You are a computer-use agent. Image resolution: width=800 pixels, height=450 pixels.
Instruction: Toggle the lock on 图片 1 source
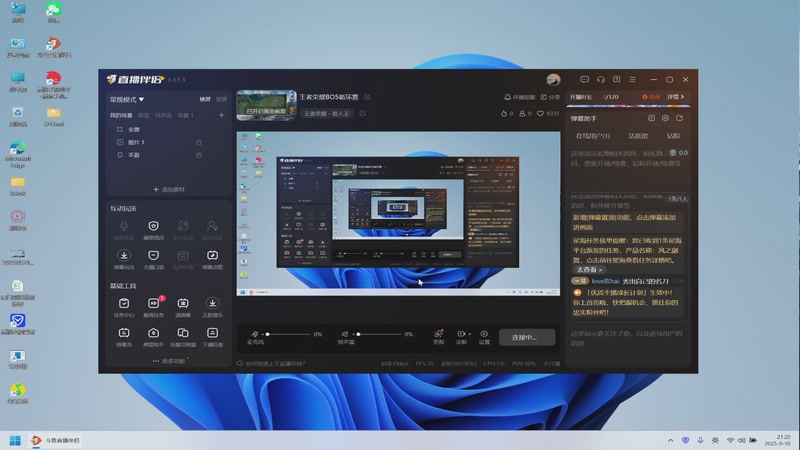(199, 142)
